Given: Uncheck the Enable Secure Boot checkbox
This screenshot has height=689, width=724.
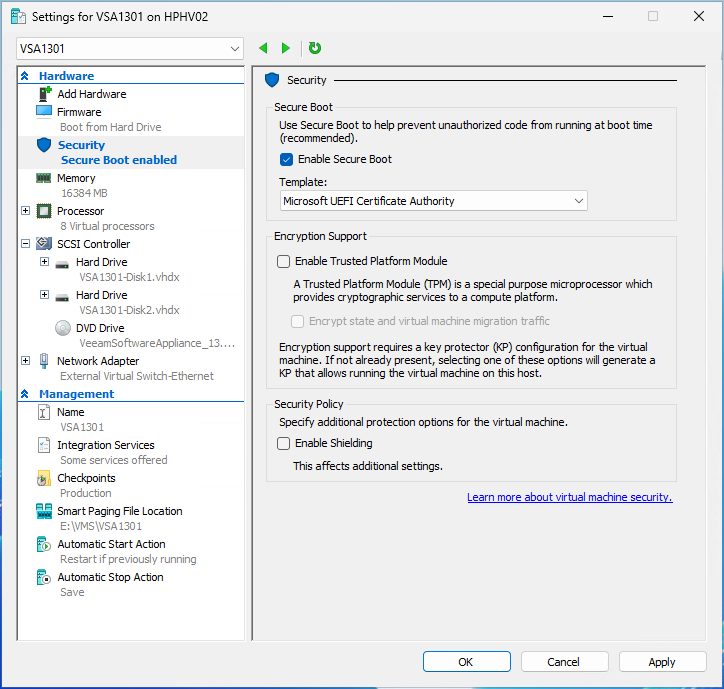Looking at the screenshot, I should pos(286,159).
